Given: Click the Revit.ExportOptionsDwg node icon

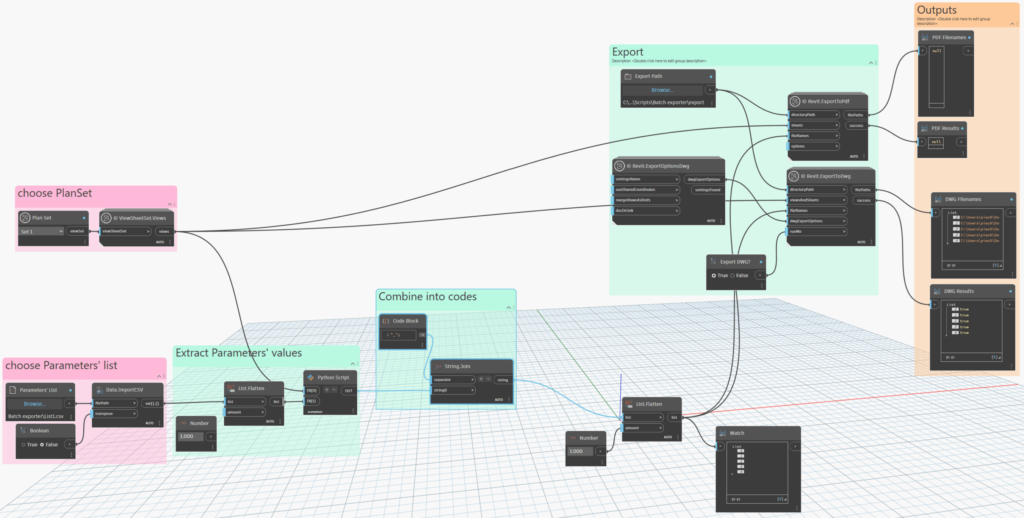Looking at the screenshot, I should coord(620,164).
